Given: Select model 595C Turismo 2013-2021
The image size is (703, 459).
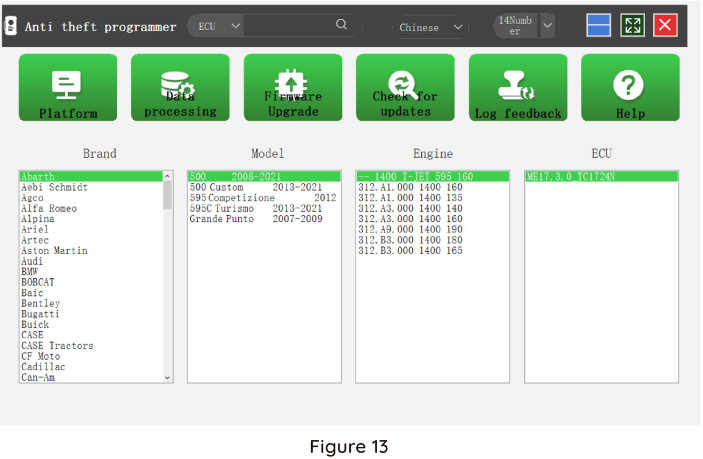Looking at the screenshot, I should point(264,208).
